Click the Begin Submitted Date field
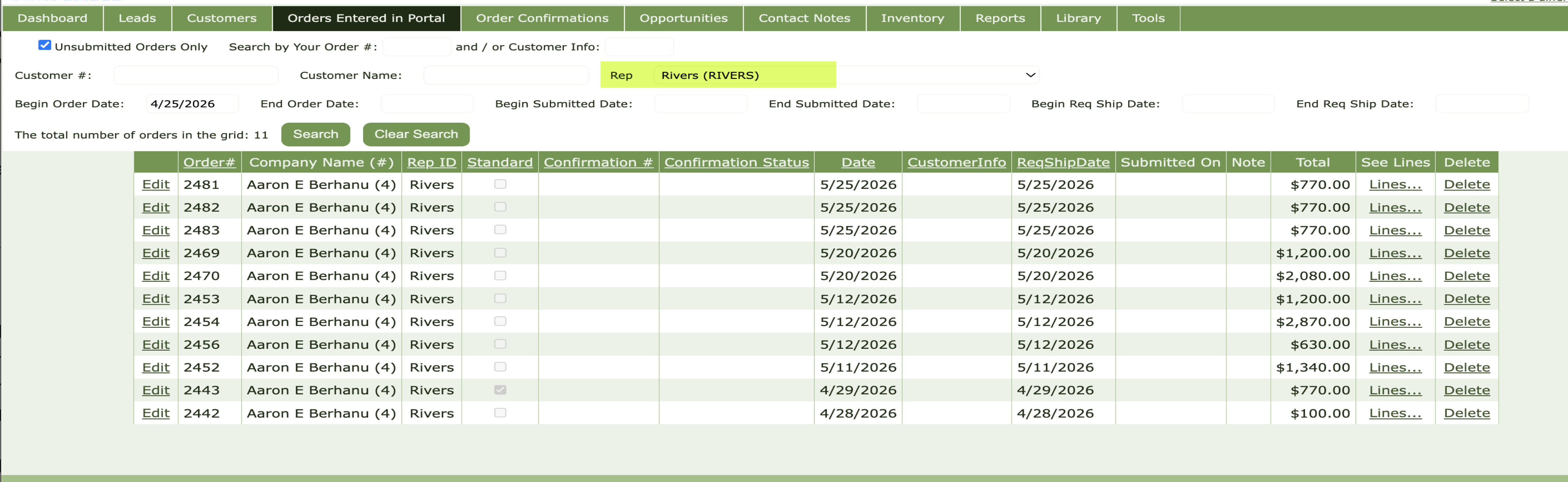The image size is (1568, 482). (x=700, y=104)
